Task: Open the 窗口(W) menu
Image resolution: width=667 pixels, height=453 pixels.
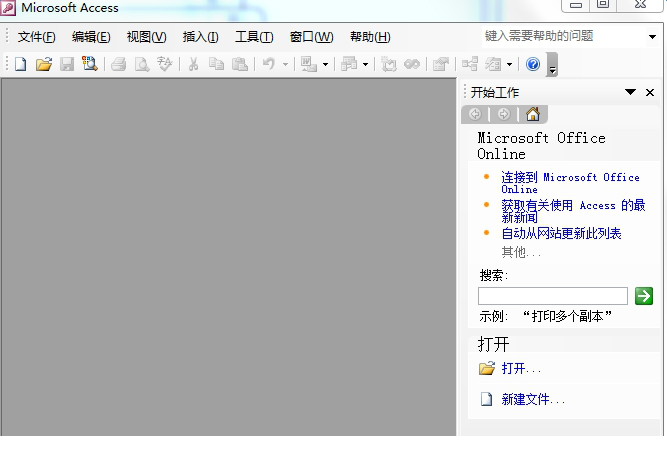Action: tap(311, 37)
